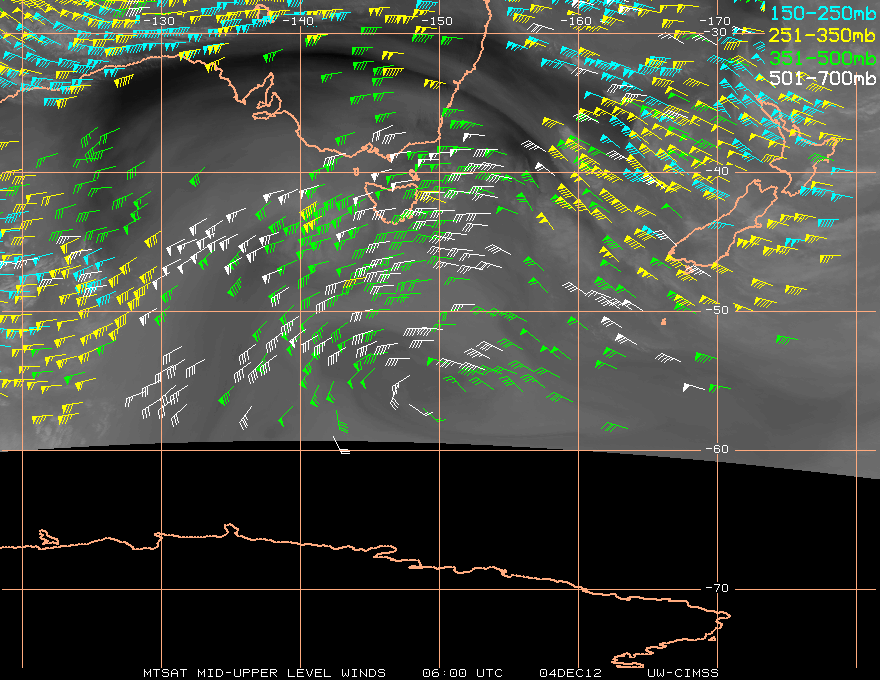The image size is (880, 680).
Task: Click the -30 latitude label
Action: coord(716,32)
